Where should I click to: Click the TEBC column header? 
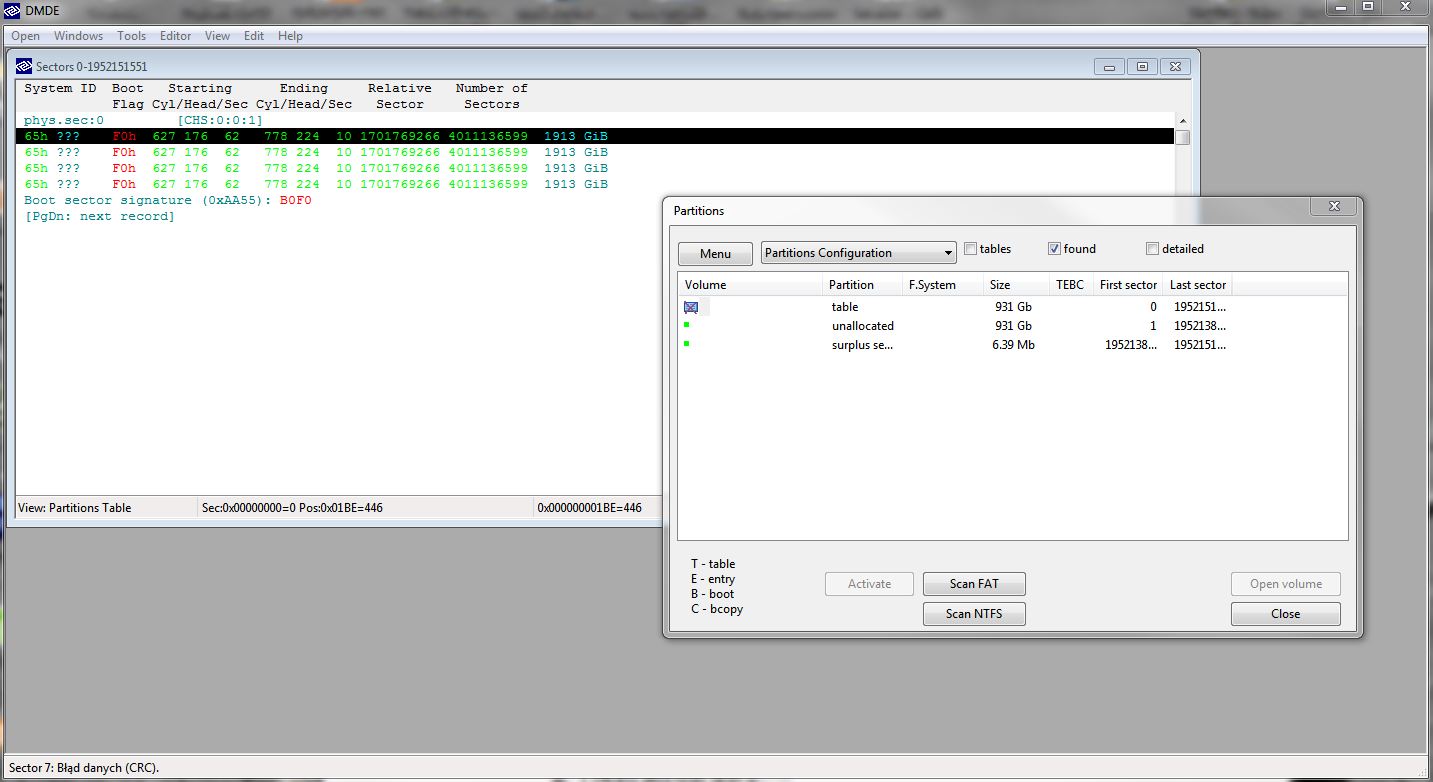pyautogui.click(x=1071, y=285)
